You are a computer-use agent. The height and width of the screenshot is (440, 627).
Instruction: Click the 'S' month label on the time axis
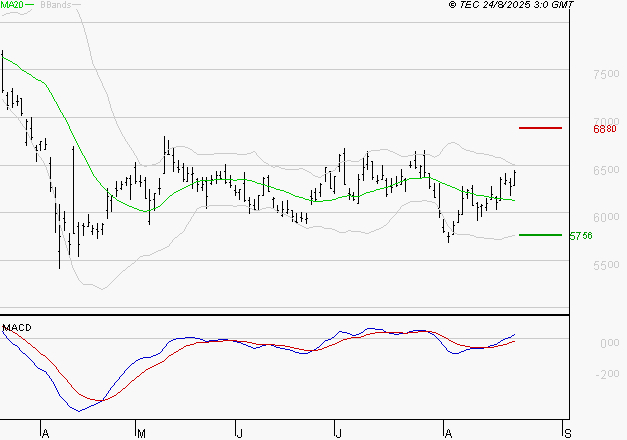coord(569,432)
